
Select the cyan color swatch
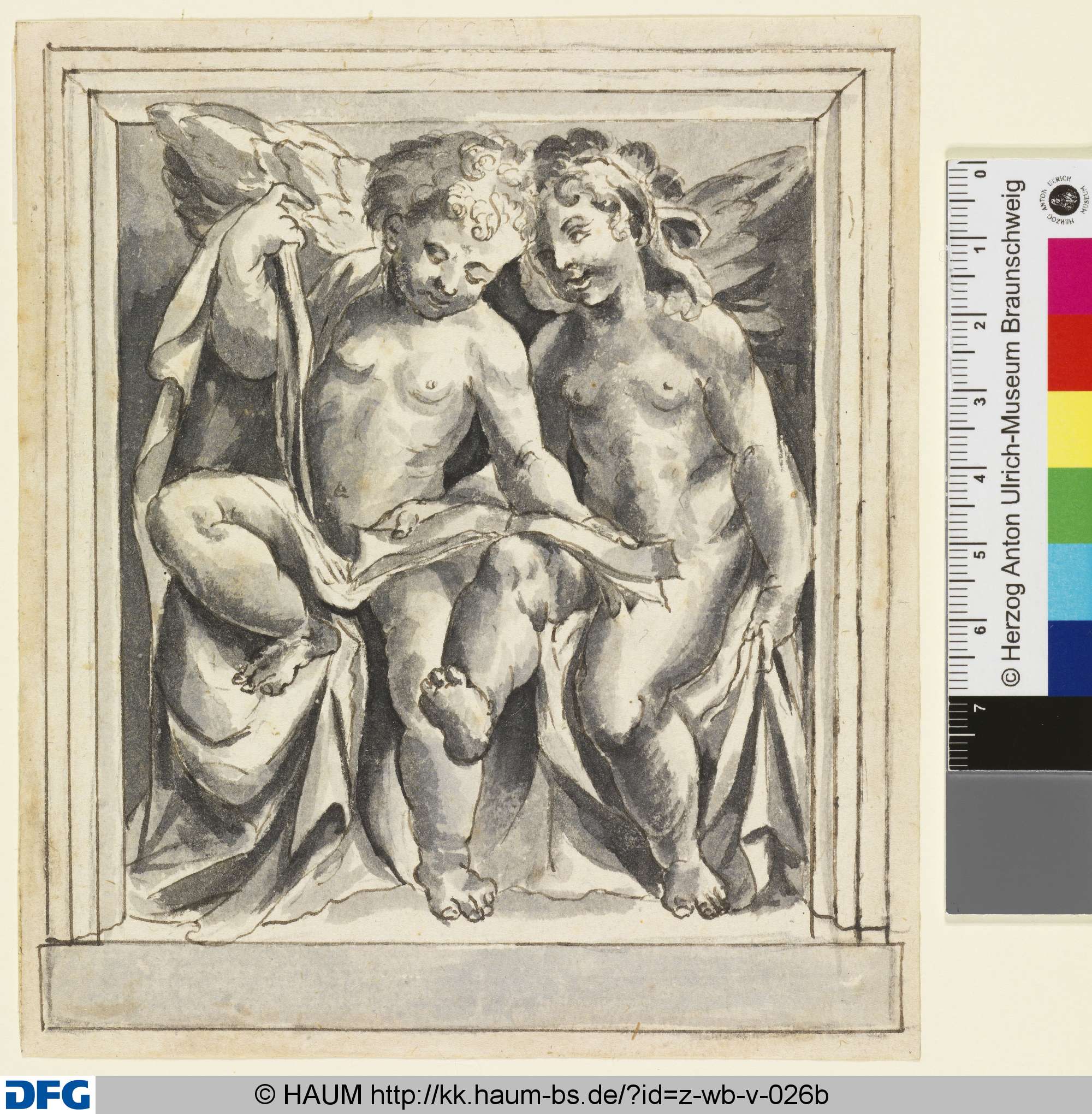click(1069, 582)
